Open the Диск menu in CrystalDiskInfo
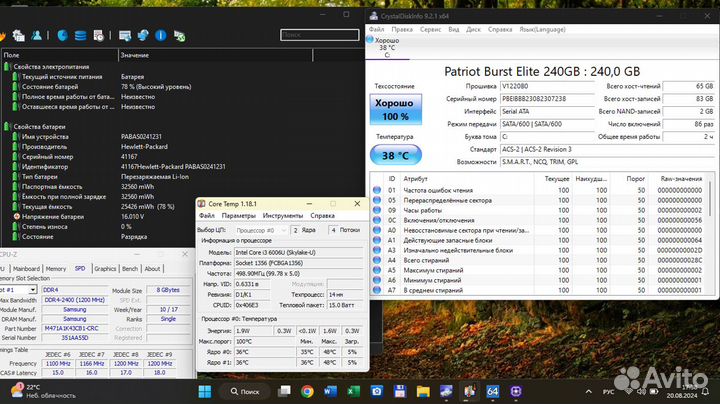Viewport: 720px width, 404px height. (473, 29)
